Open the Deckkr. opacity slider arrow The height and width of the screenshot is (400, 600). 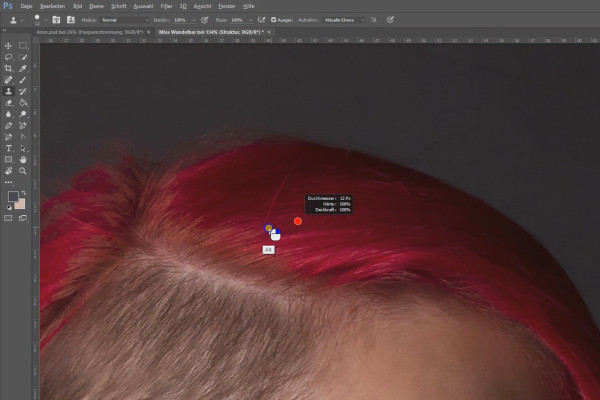pos(194,20)
